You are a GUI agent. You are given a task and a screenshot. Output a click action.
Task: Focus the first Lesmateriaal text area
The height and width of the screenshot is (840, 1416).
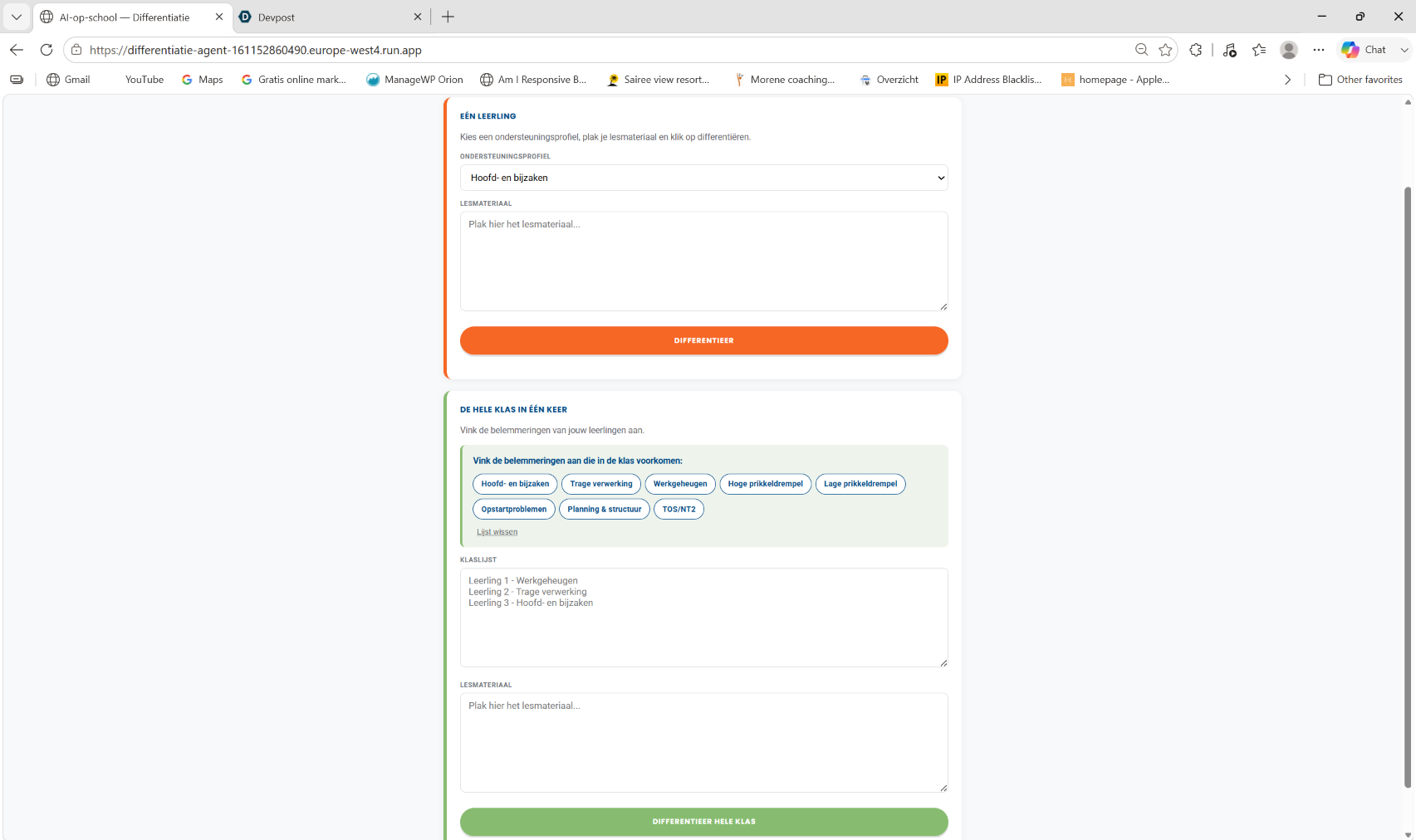tap(703, 261)
